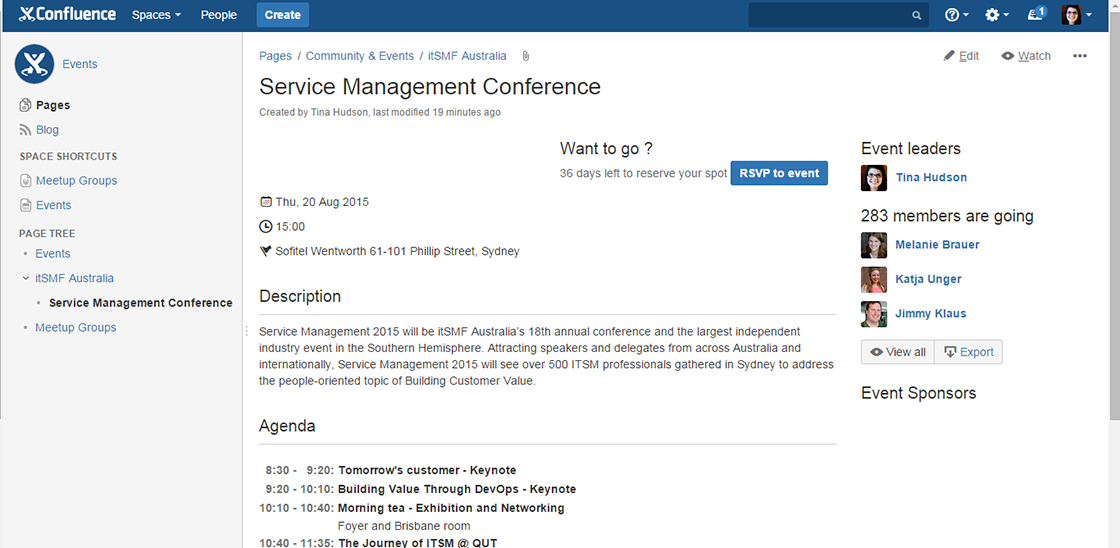Click the clock time icon
The image size is (1120, 548).
click(x=266, y=226)
